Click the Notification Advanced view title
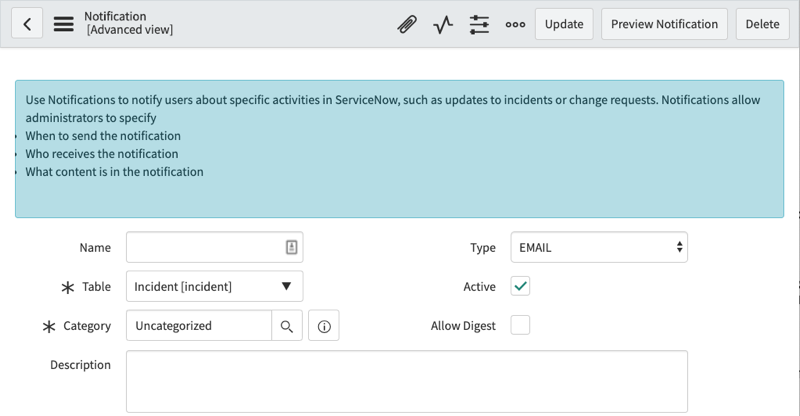The width and height of the screenshot is (800, 416). [x=129, y=23]
